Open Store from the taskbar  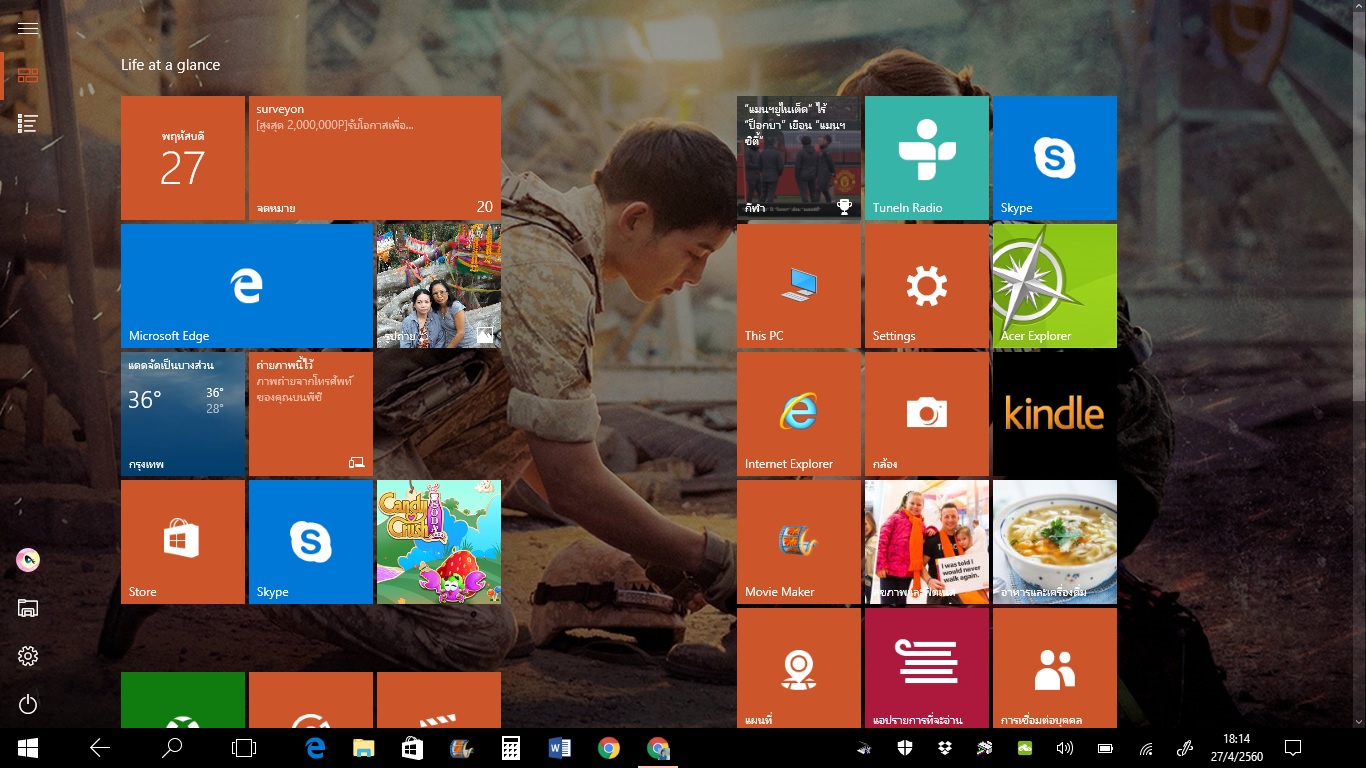coord(412,748)
